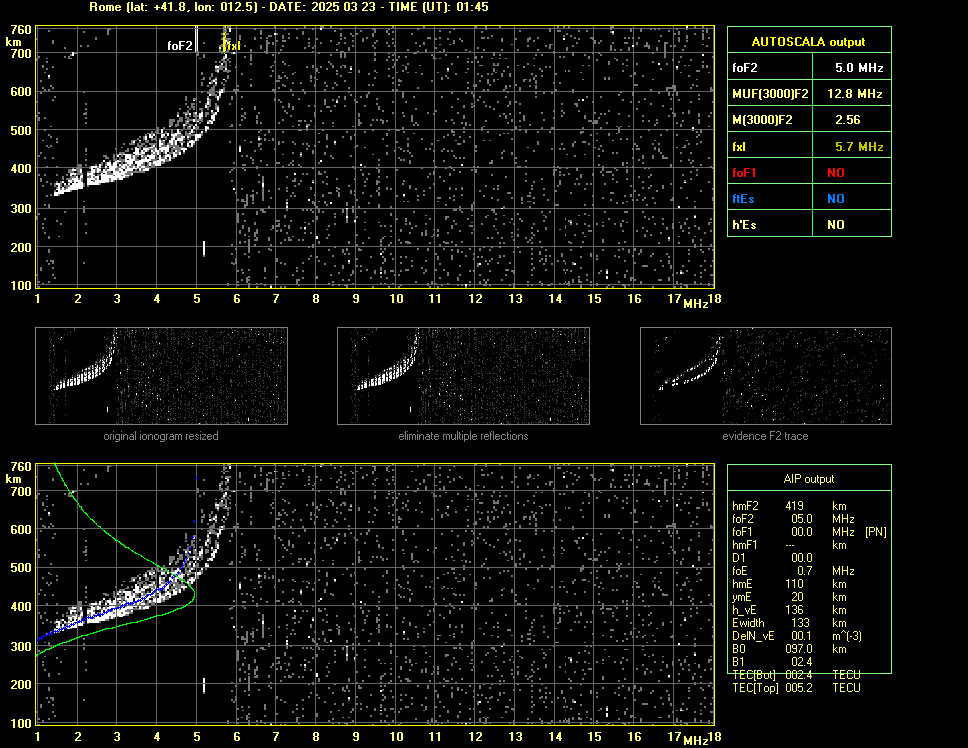968x748 pixels.
Task: Click the B0 097.0 km entry
Action: coord(789,649)
